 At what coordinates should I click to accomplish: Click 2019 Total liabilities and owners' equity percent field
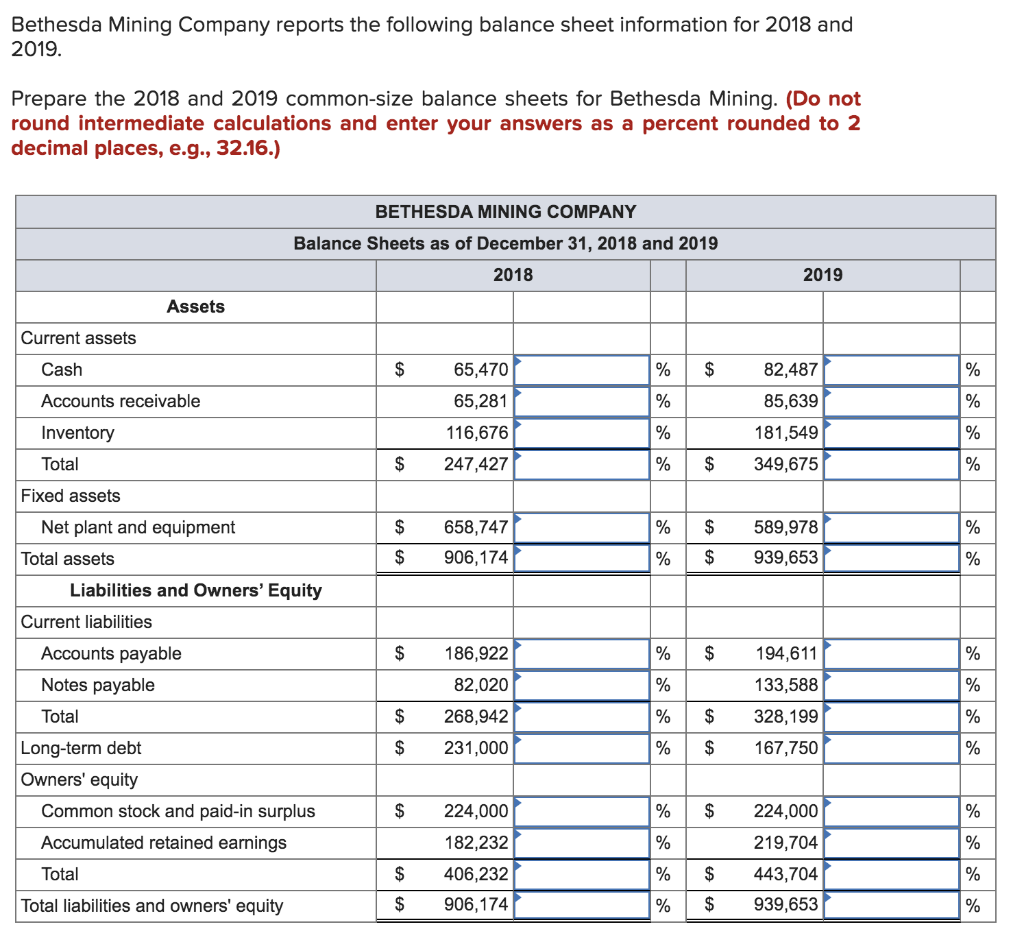[x=891, y=905]
